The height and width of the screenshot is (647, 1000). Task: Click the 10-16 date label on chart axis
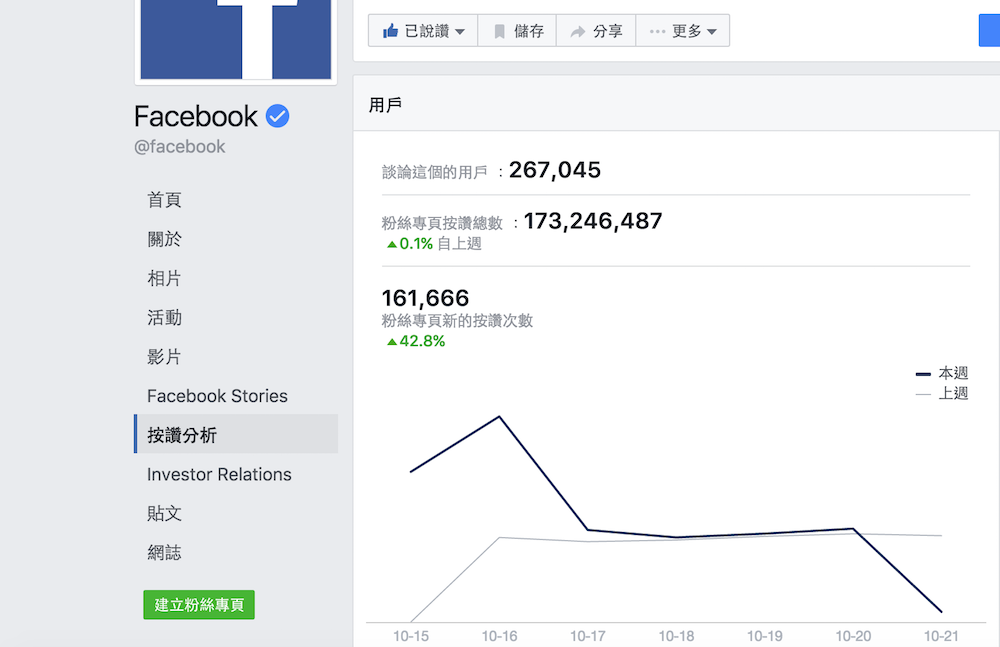click(x=499, y=636)
